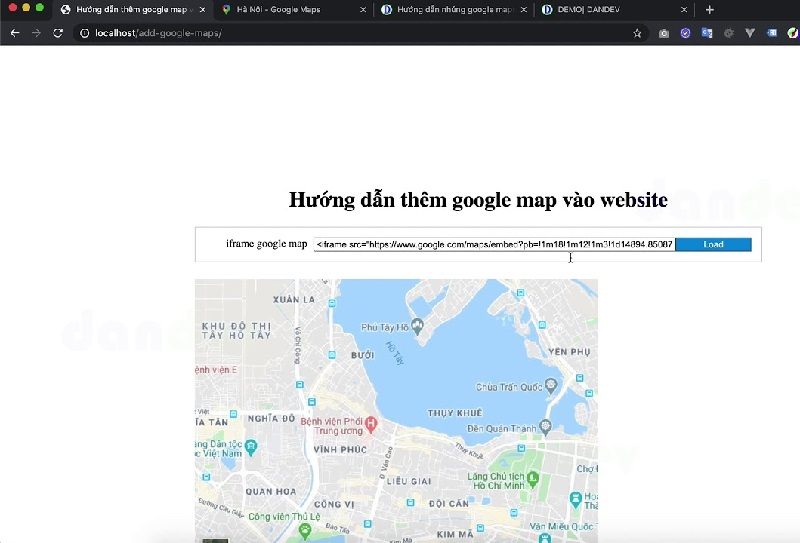Screen dimensions: 800x543
Task: Reload the current page
Action: (58, 33)
